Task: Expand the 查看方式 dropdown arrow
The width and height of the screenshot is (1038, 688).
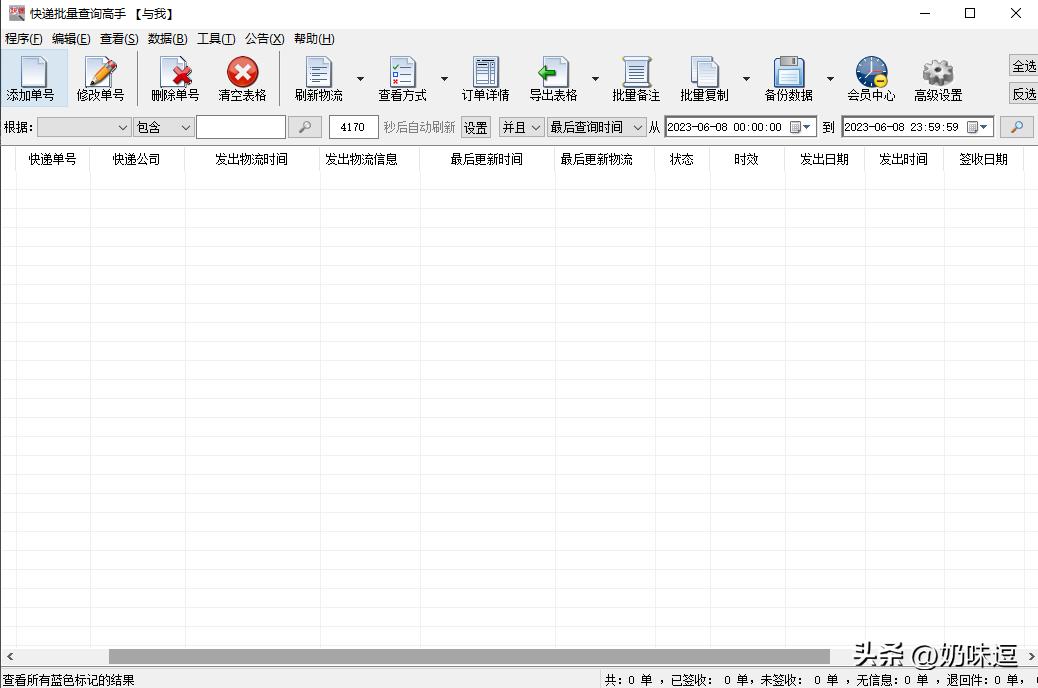Action: point(444,79)
